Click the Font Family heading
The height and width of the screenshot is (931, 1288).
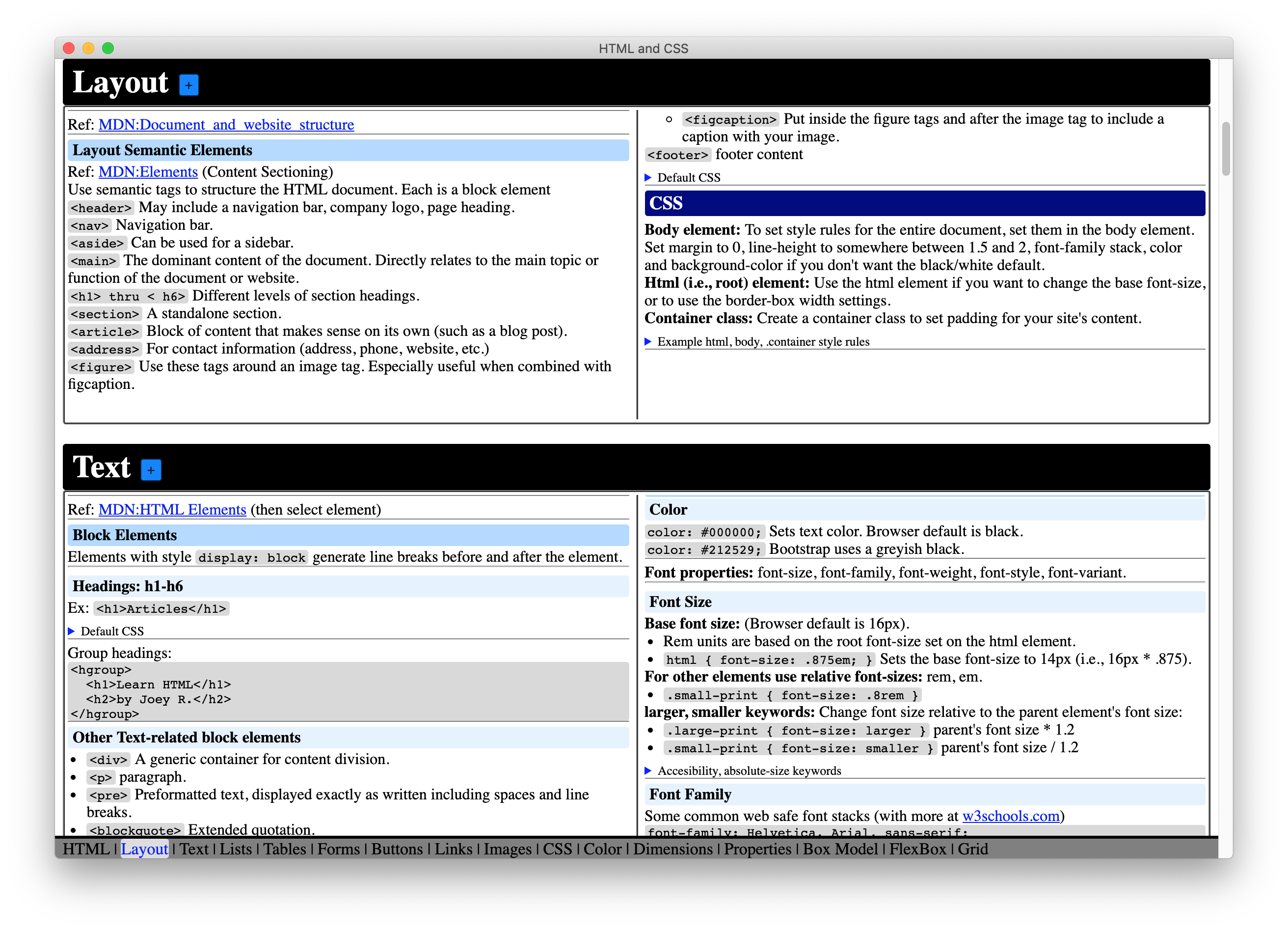pos(925,794)
